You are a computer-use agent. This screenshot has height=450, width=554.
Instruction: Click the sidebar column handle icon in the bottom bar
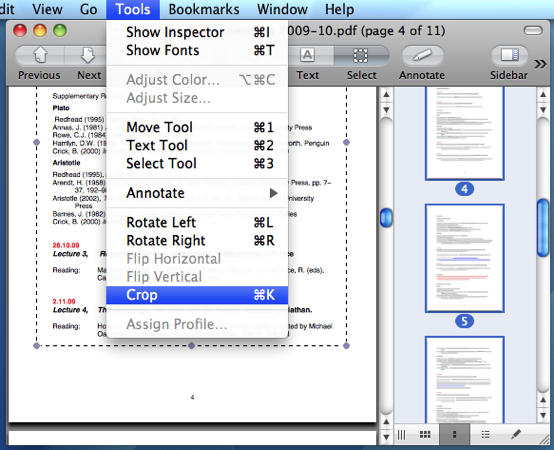tap(402, 434)
